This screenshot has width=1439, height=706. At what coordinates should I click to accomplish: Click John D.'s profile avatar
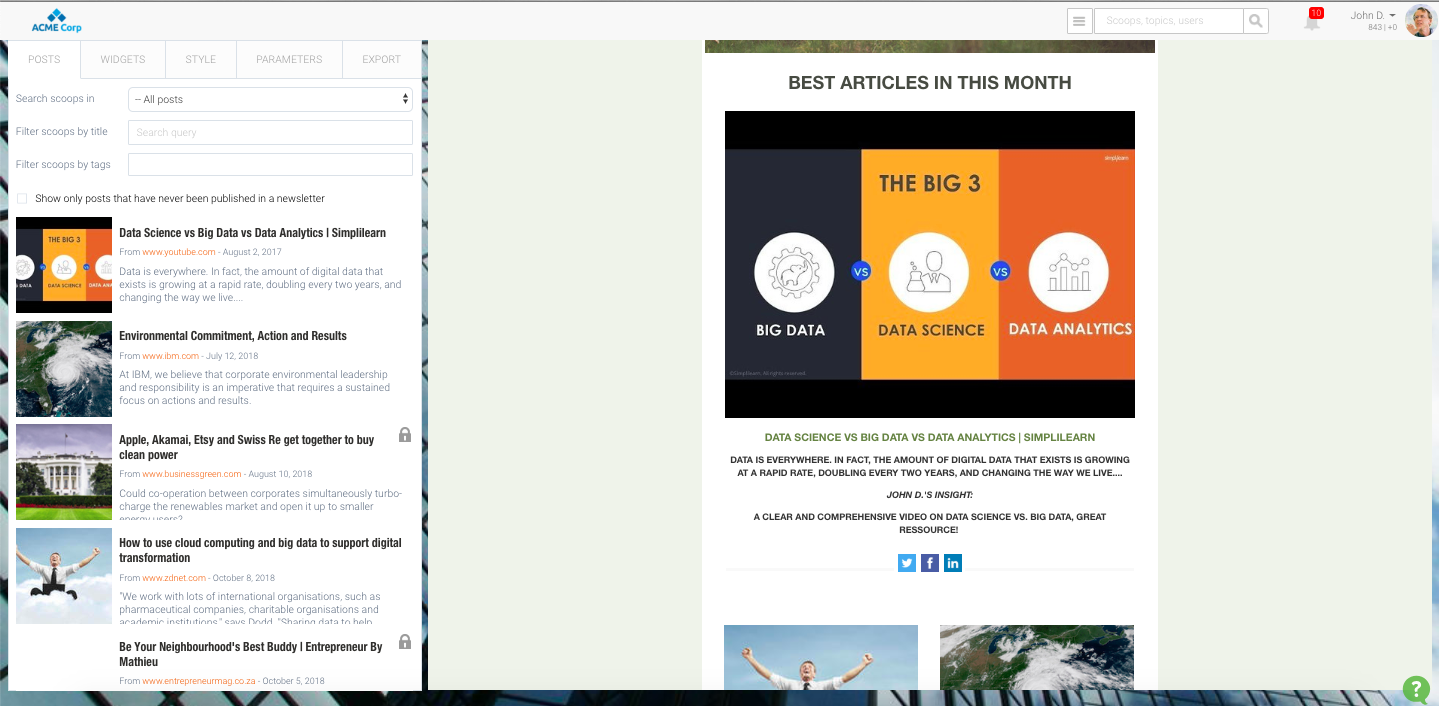pyautogui.click(x=1420, y=20)
